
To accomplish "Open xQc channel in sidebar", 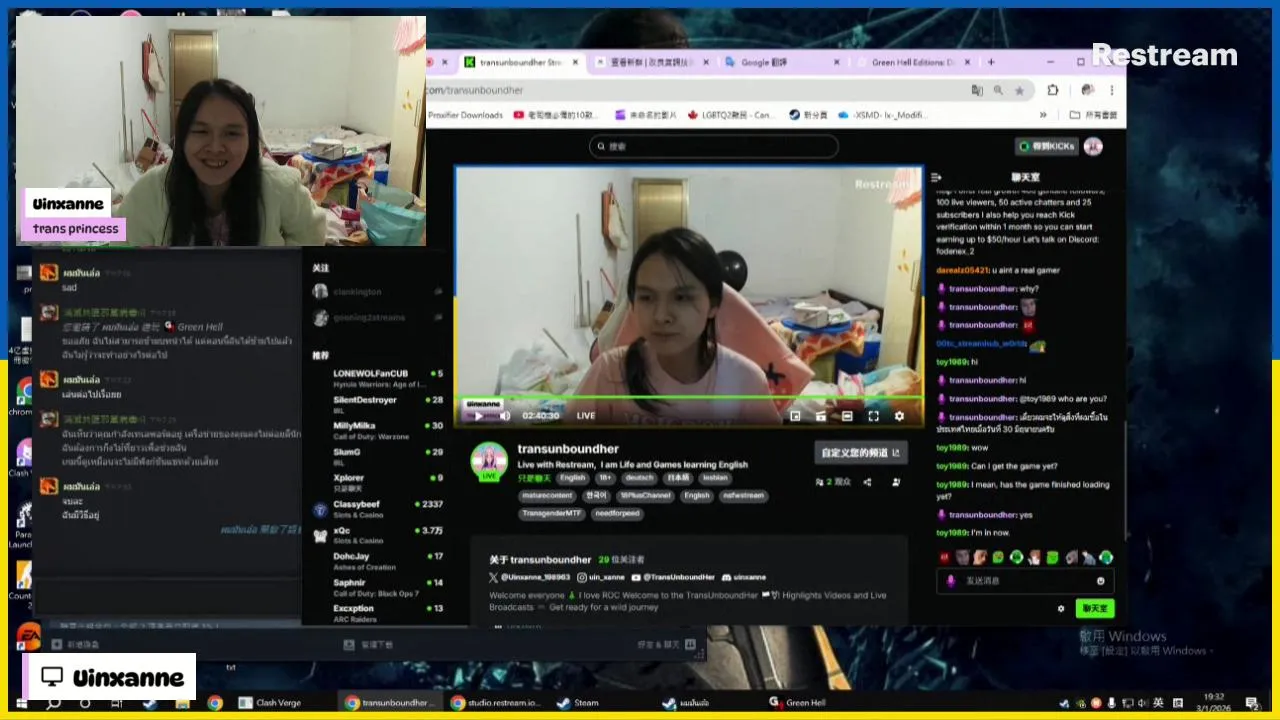I will (x=378, y=535).
